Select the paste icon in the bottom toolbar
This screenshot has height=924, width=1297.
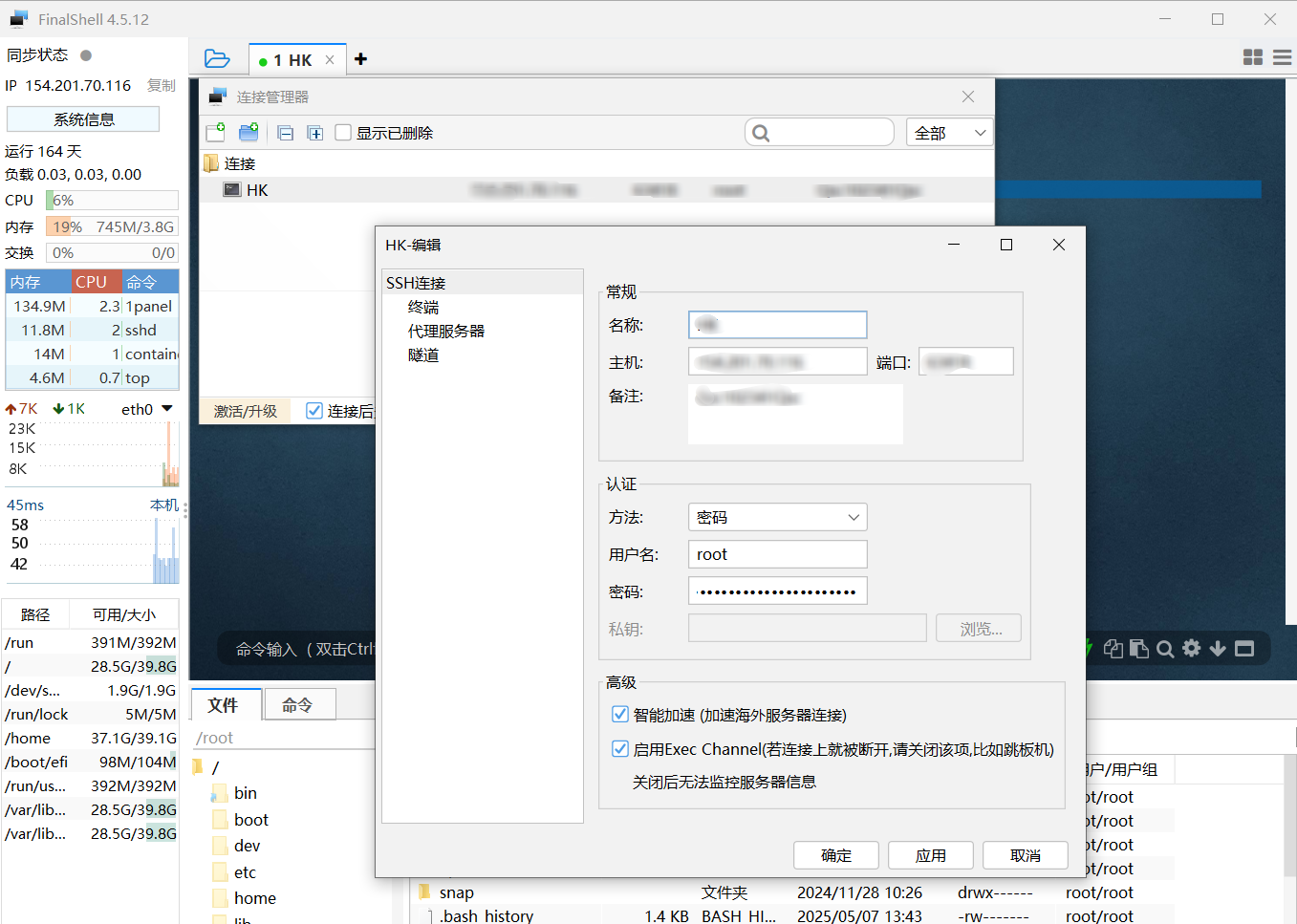(1138, 649)
